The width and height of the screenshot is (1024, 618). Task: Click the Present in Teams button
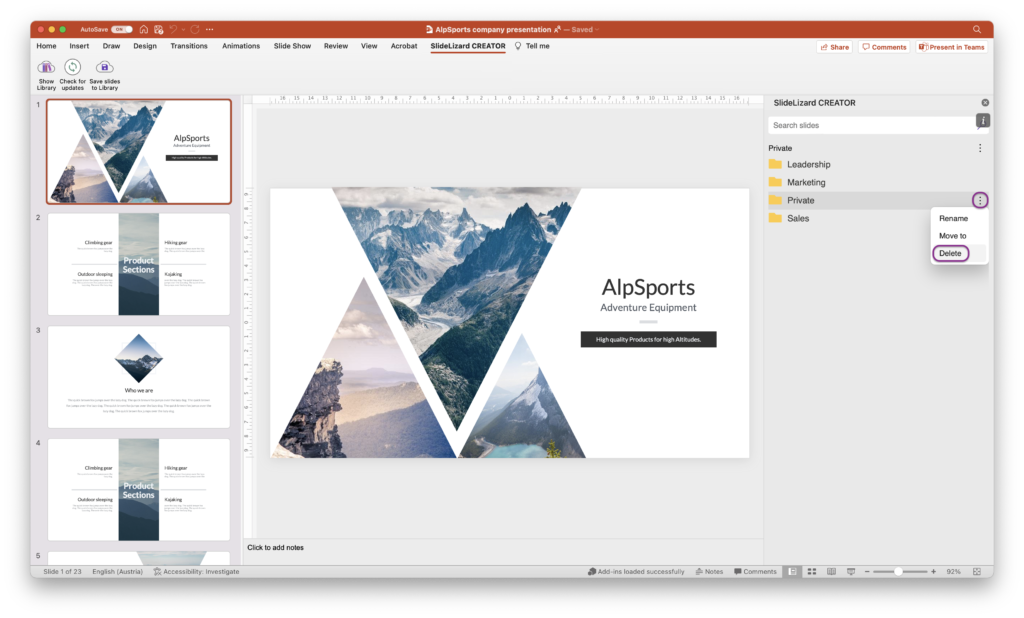[952, 47]
